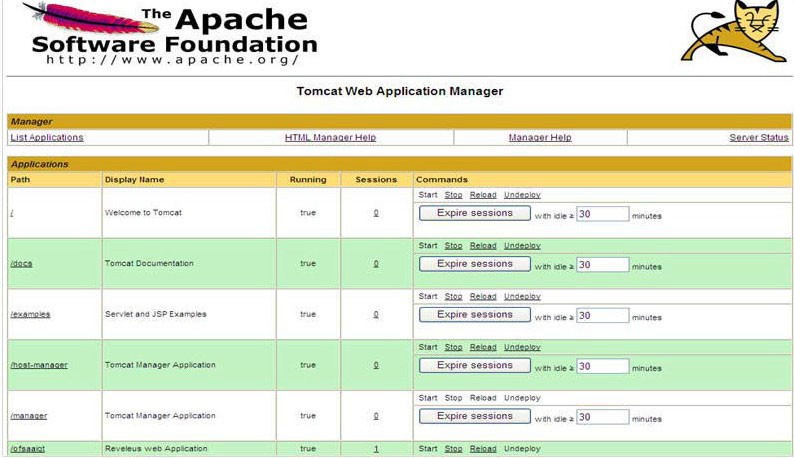Click the Apache Software Foundation logo

coord(171,33)
